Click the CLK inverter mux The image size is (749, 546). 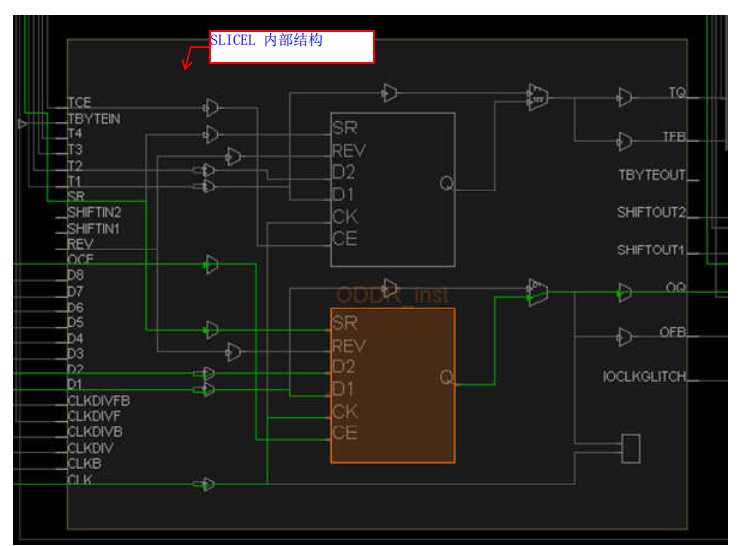pos(205,484)
